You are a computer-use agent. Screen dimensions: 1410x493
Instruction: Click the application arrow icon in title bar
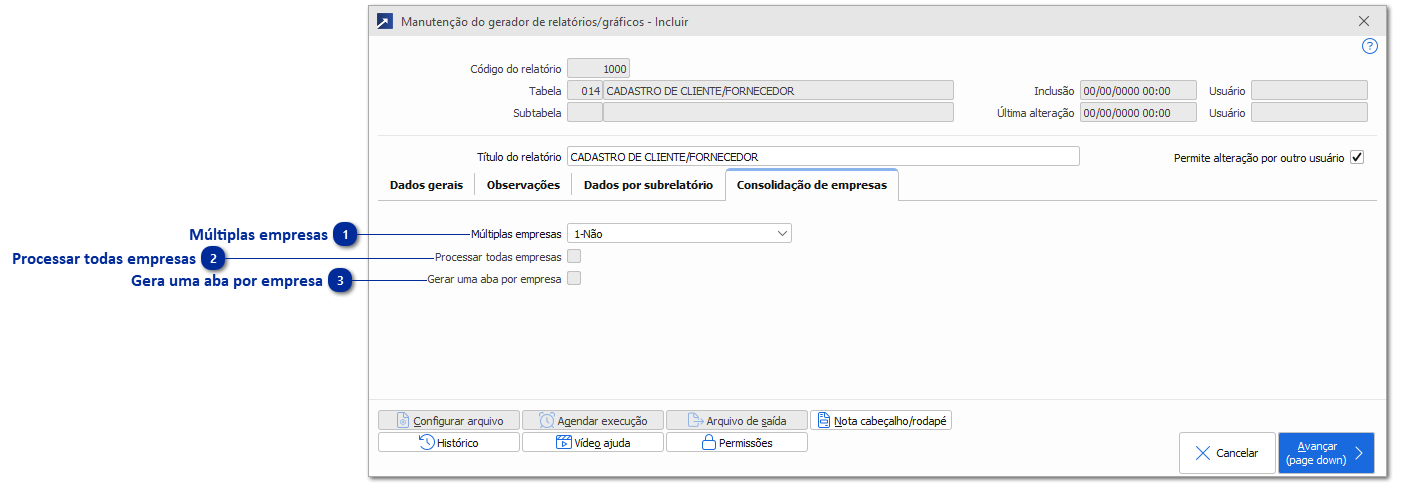[384, 21]
